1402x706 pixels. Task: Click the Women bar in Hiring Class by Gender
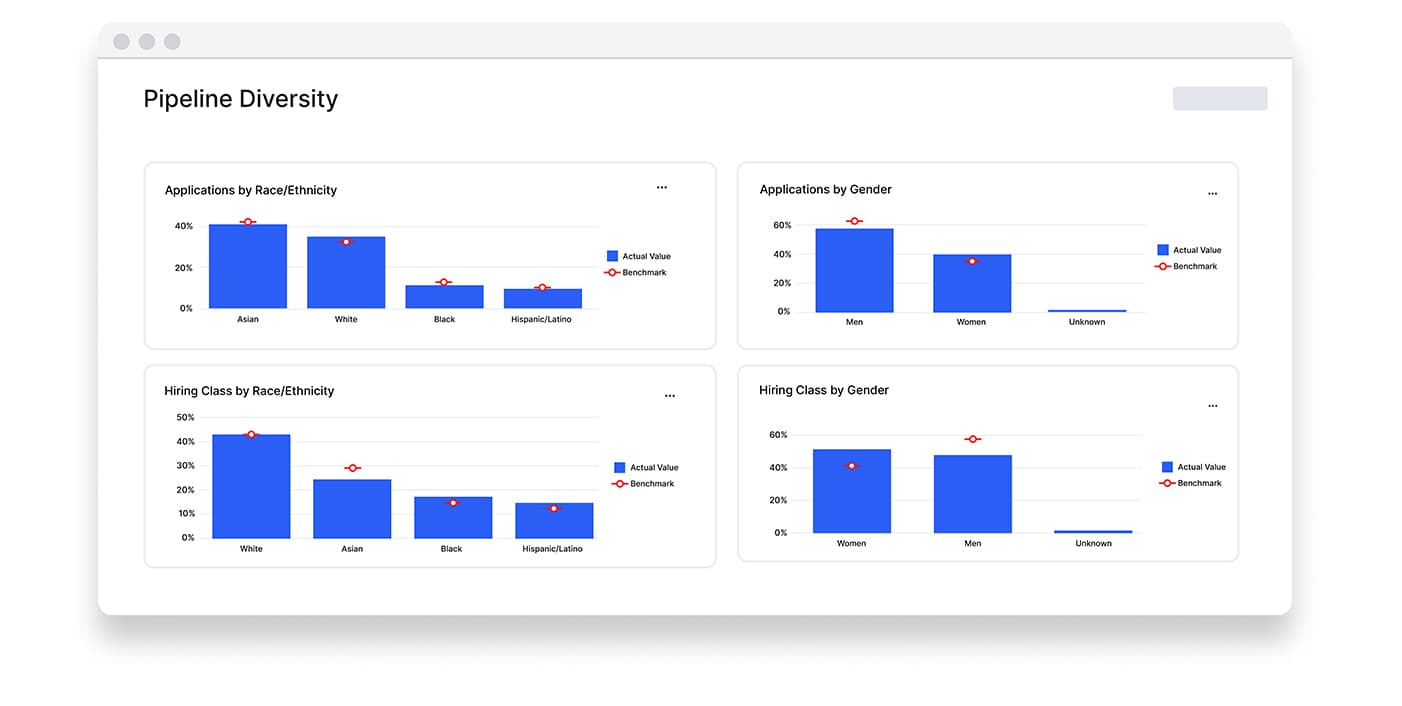tap(851, 492)
